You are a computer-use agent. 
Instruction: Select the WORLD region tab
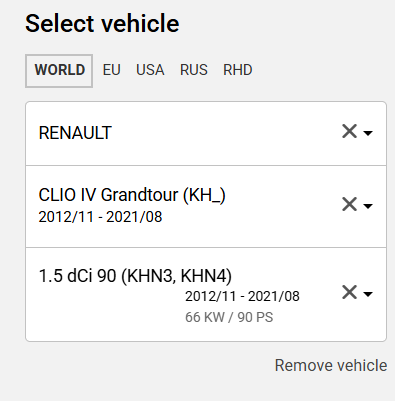59,71
